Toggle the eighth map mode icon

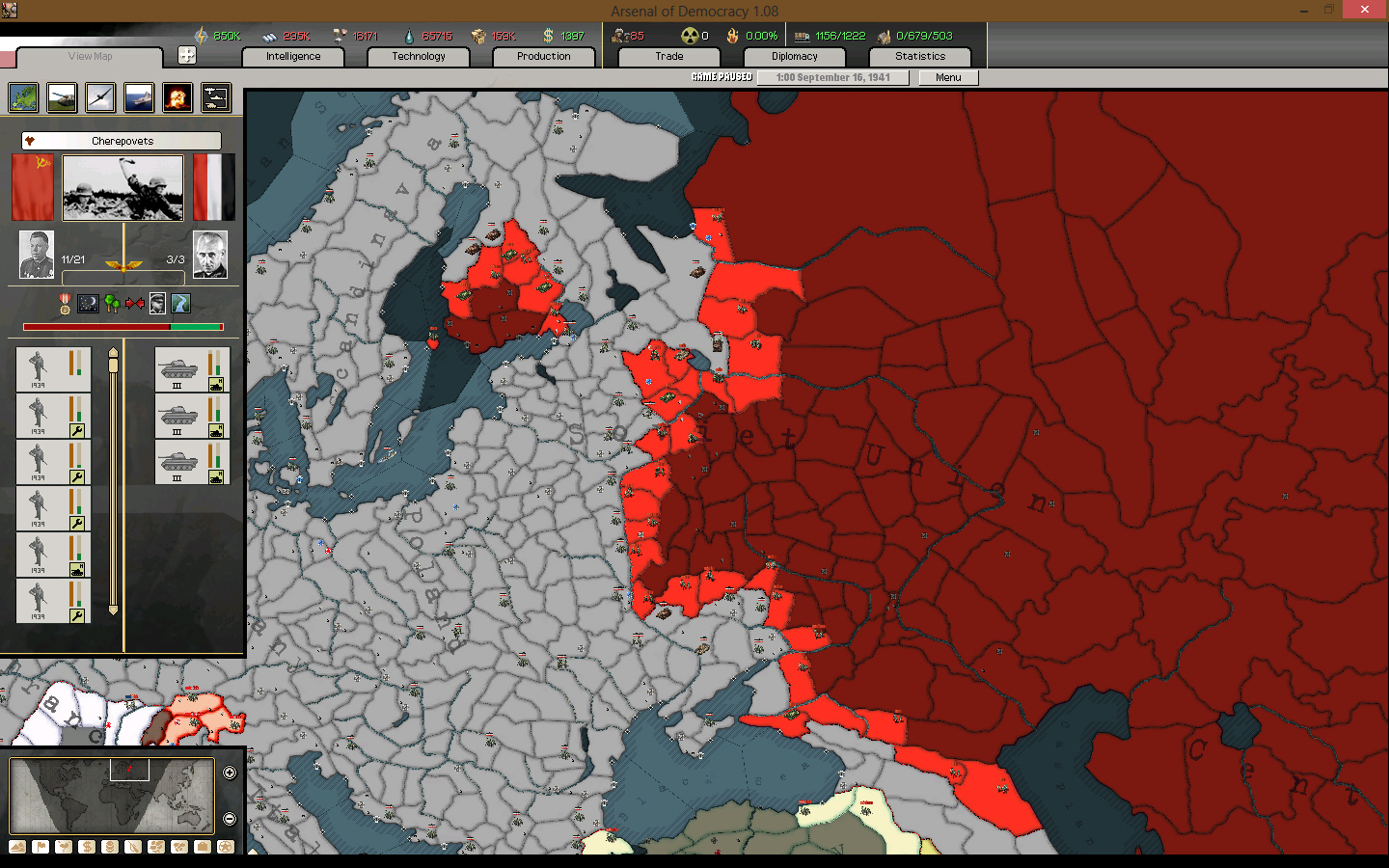click(x=179, y=847)
